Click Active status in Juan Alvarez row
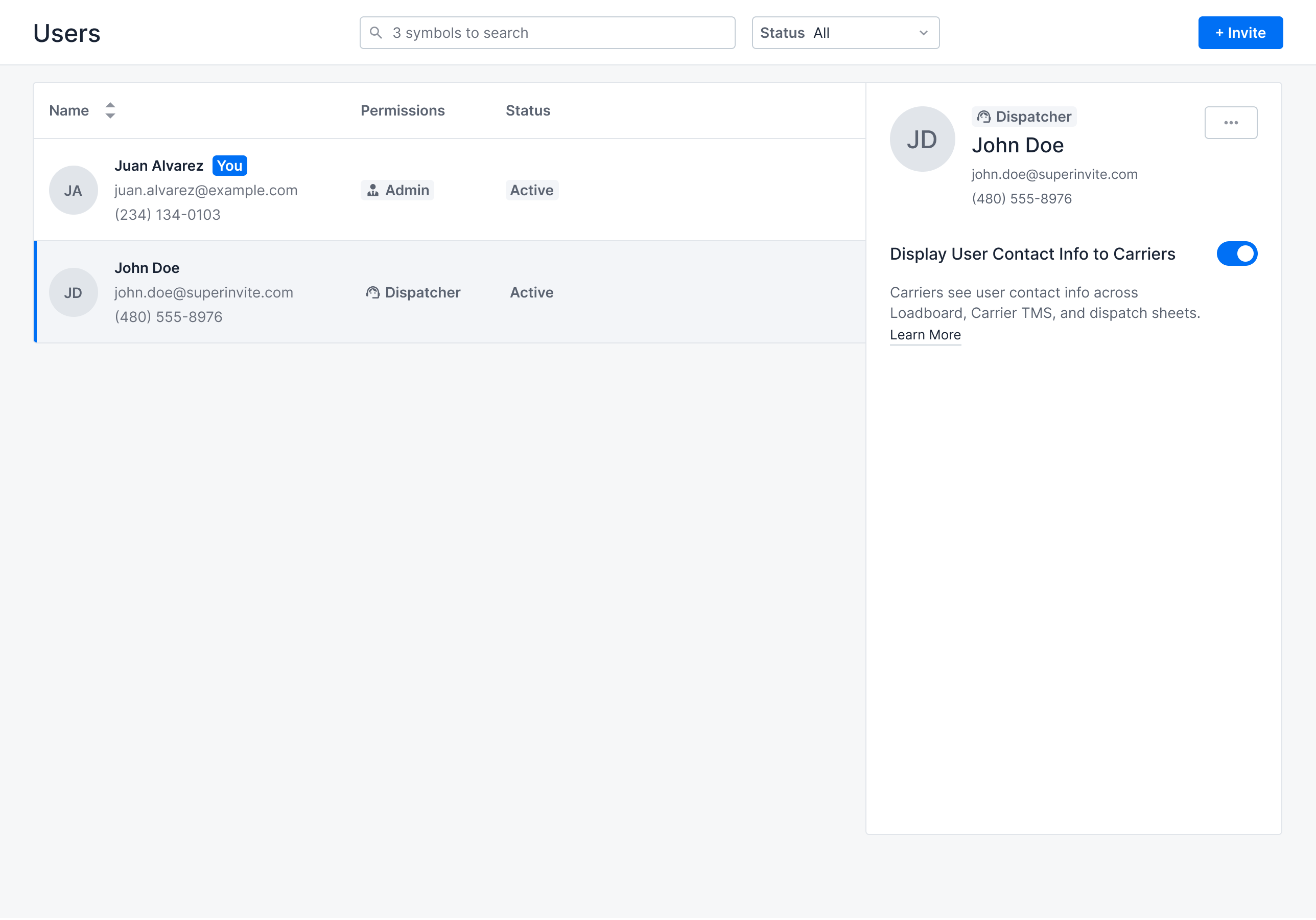The image size is (1316, 920). click(532, 191)
